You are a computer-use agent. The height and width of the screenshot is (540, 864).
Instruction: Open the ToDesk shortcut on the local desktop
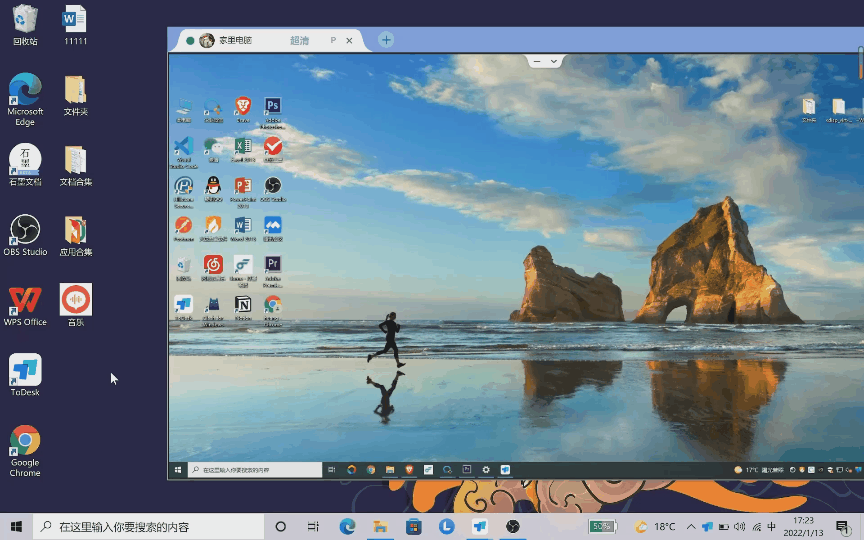25,370
